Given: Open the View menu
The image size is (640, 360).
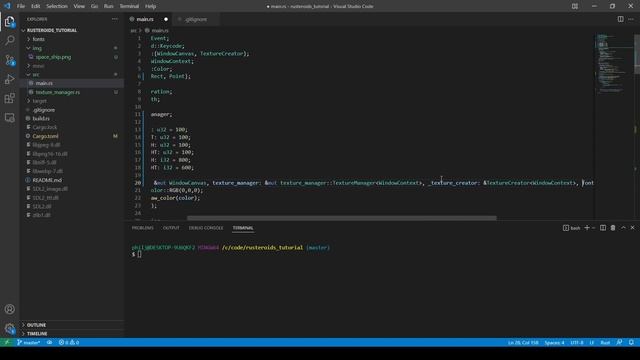Looking at the screenshot, I should [x=79, y=6].
